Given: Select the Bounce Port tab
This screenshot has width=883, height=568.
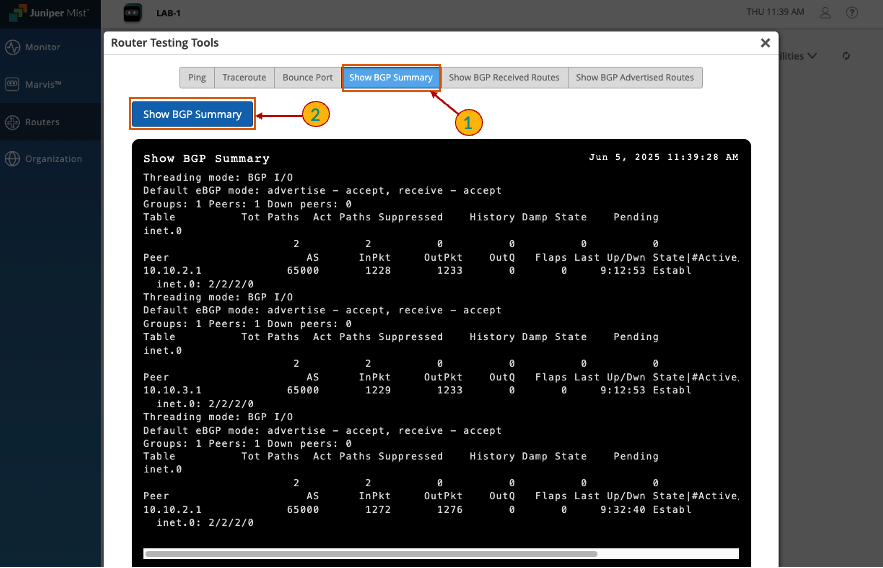Looking at the screenshot, I should [307, 77].
